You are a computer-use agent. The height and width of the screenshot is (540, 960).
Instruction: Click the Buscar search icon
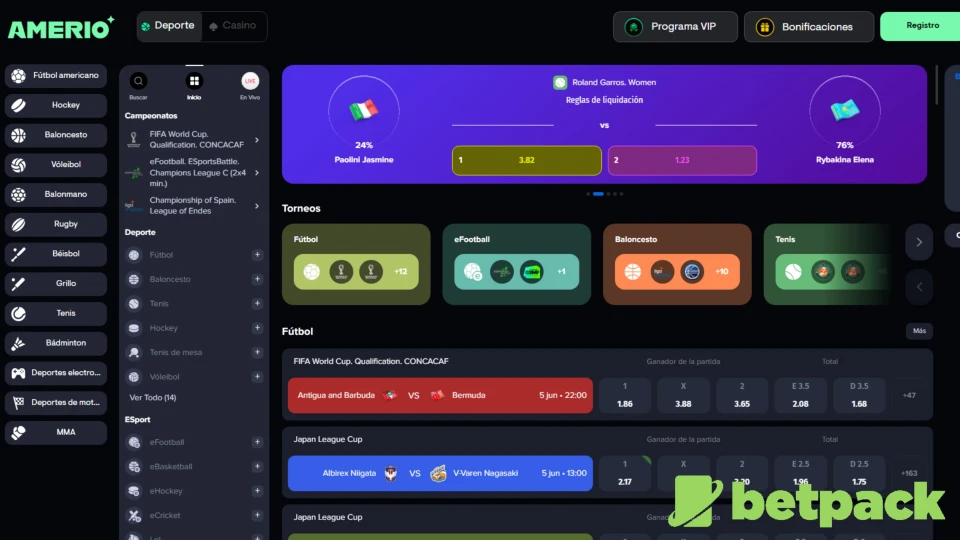coord(138,81)
